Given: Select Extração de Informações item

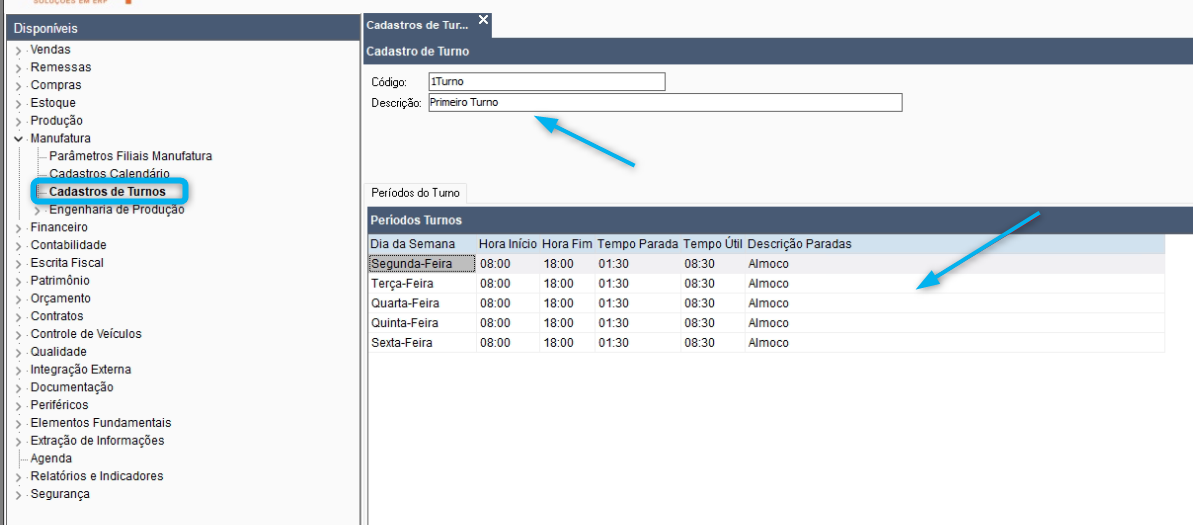Looking at the screenshot, I should point(97,441).
